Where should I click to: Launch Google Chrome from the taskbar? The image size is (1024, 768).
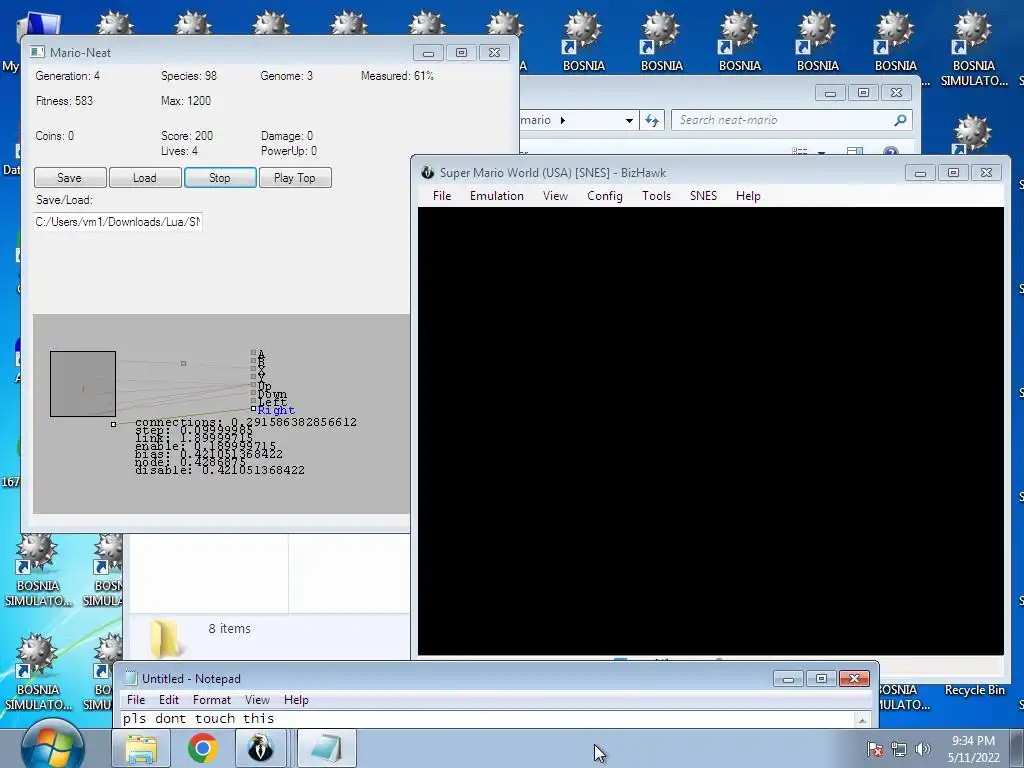pyautogui.click(x=202, y=748)
